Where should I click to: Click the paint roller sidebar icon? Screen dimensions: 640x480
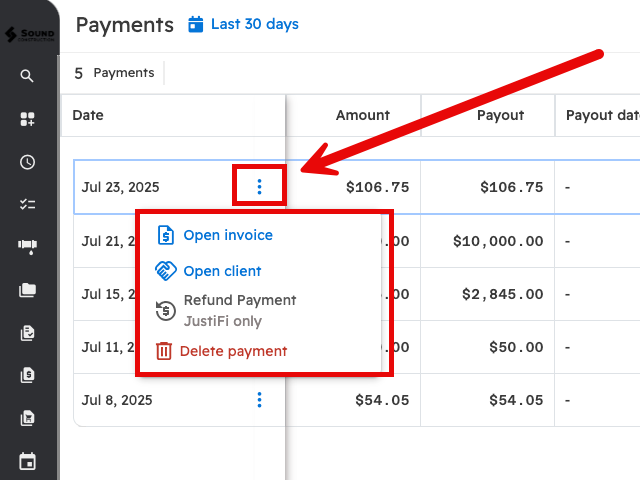pos(27,246)
